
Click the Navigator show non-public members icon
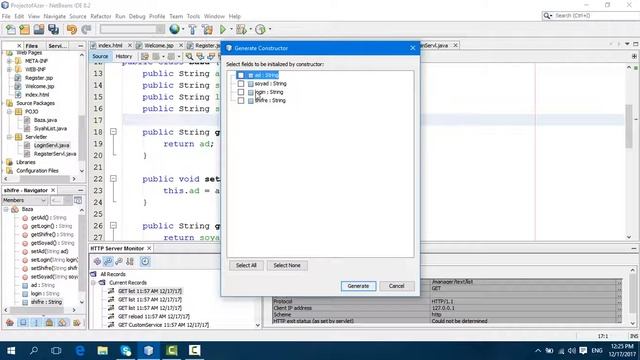coord(49,323)
